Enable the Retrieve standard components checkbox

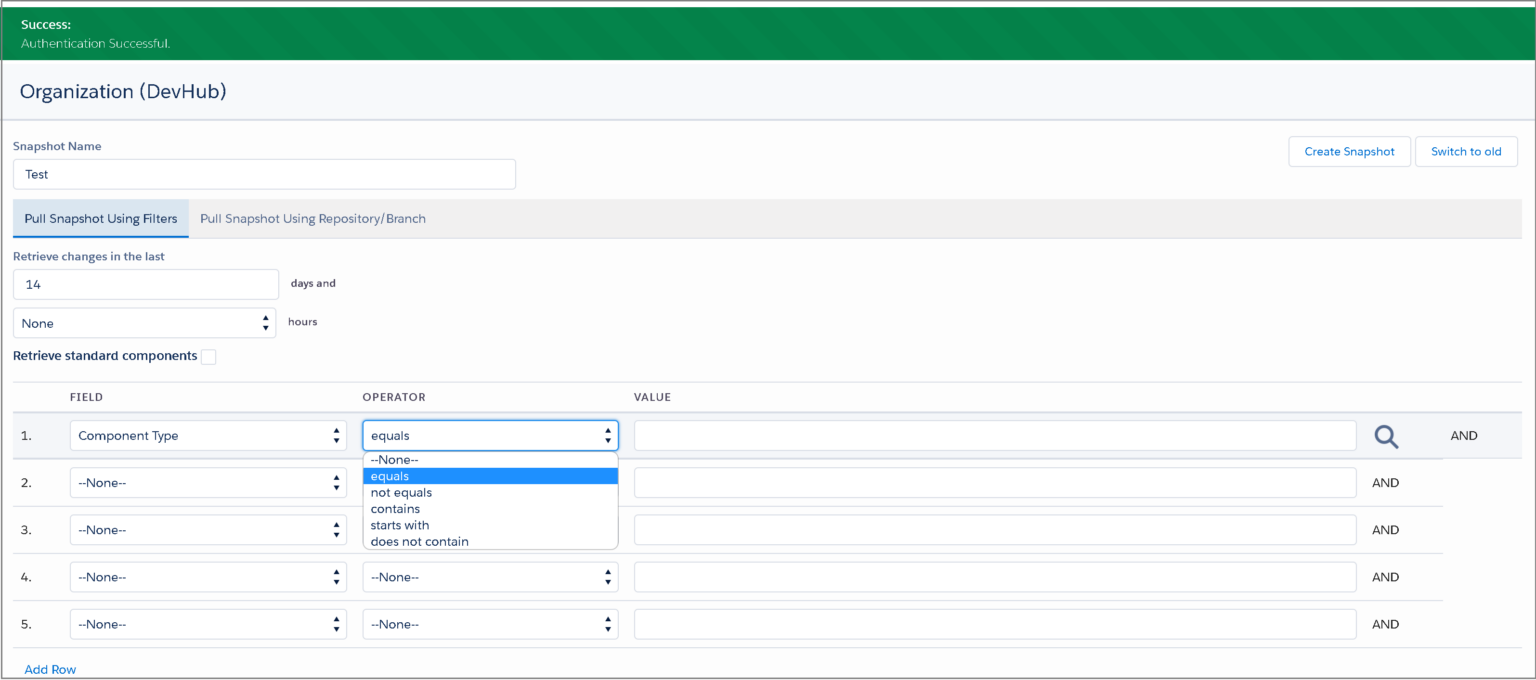coord(209,356)
